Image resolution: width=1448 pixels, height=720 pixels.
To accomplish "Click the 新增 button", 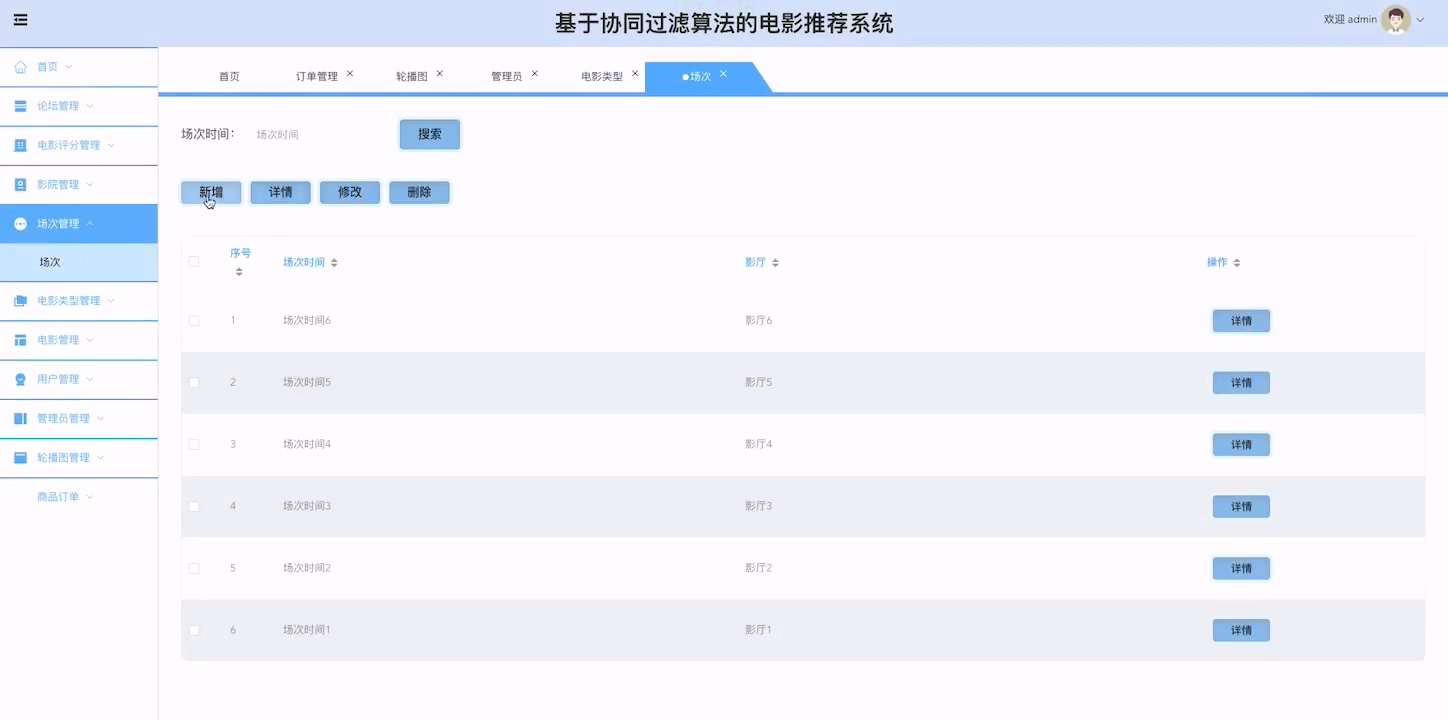I will click(211, 192).
